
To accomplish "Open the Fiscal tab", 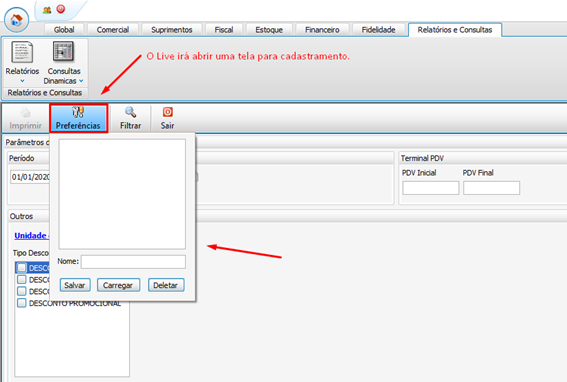I will (x=224, y=30).
